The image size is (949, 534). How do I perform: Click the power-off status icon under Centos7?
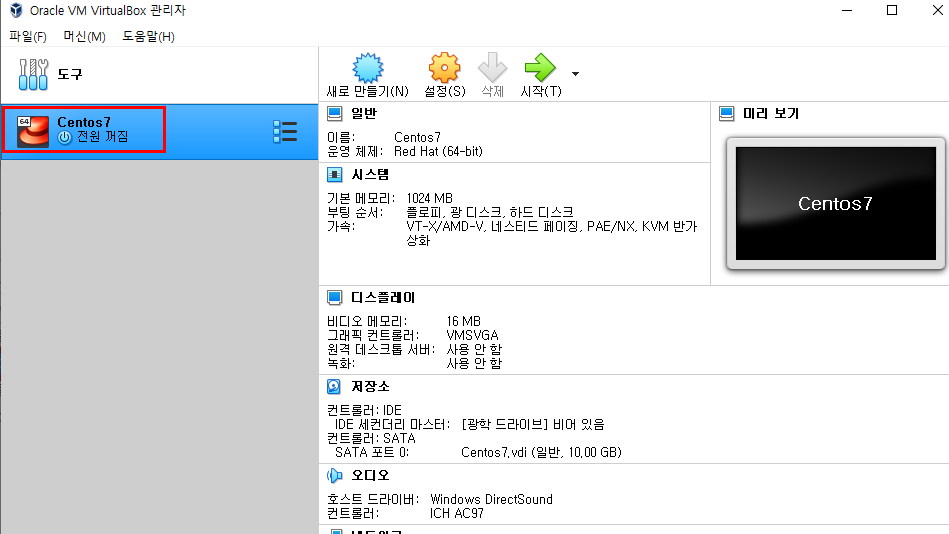pyautogui.click(x=65, y=137)
